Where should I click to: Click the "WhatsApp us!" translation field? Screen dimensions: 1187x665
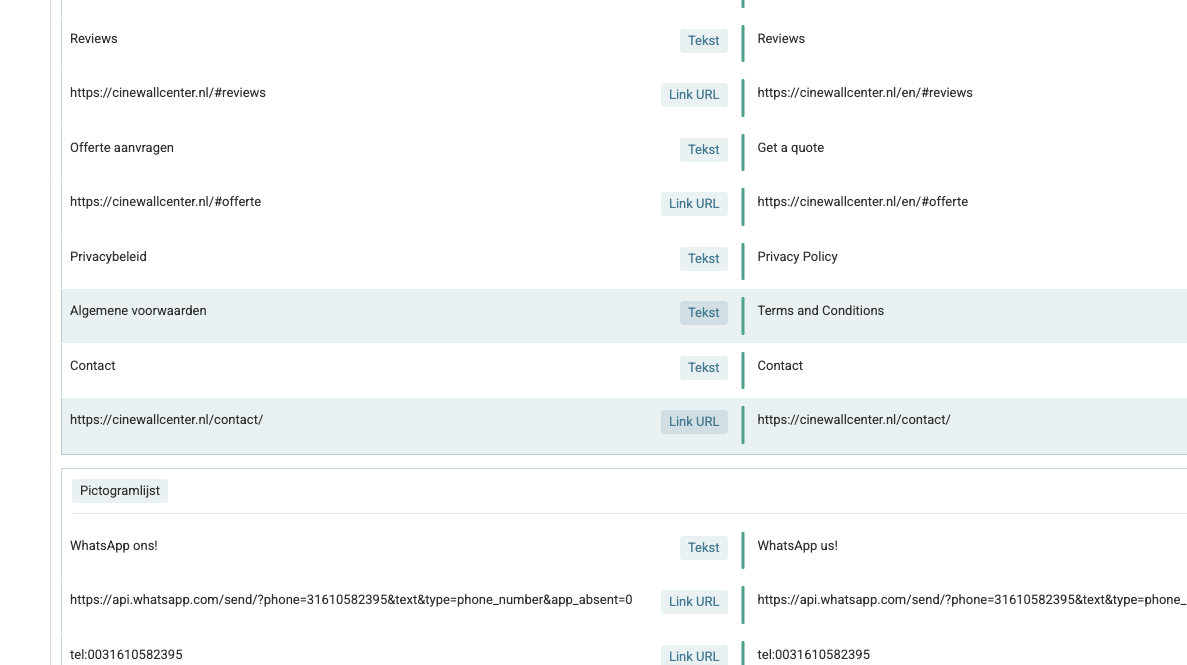point(797,546)
